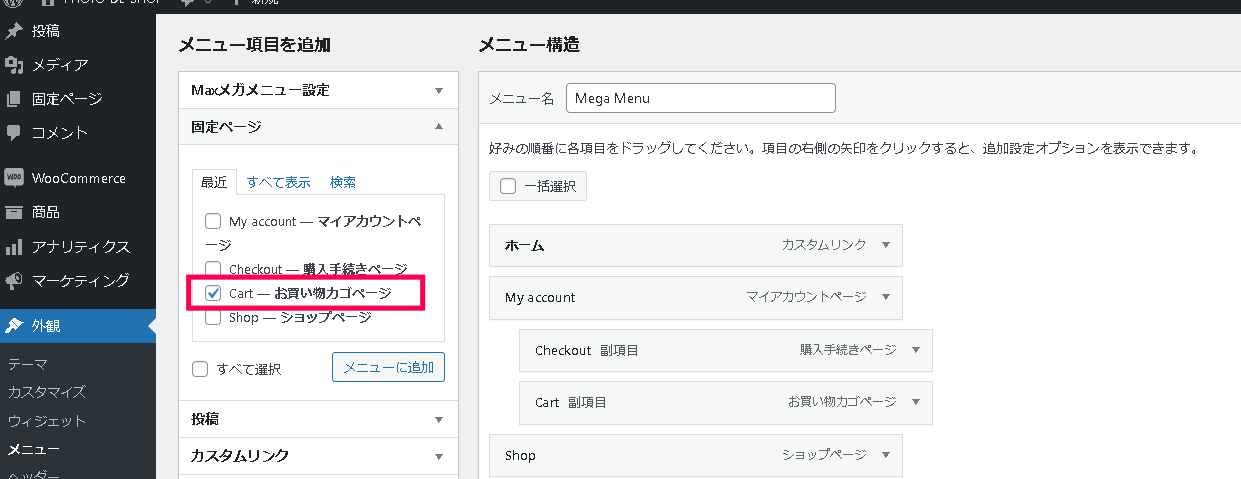Switch to the すべて表示 tab
Viewport: 1241px width, 479px height.
coord(278,182)
